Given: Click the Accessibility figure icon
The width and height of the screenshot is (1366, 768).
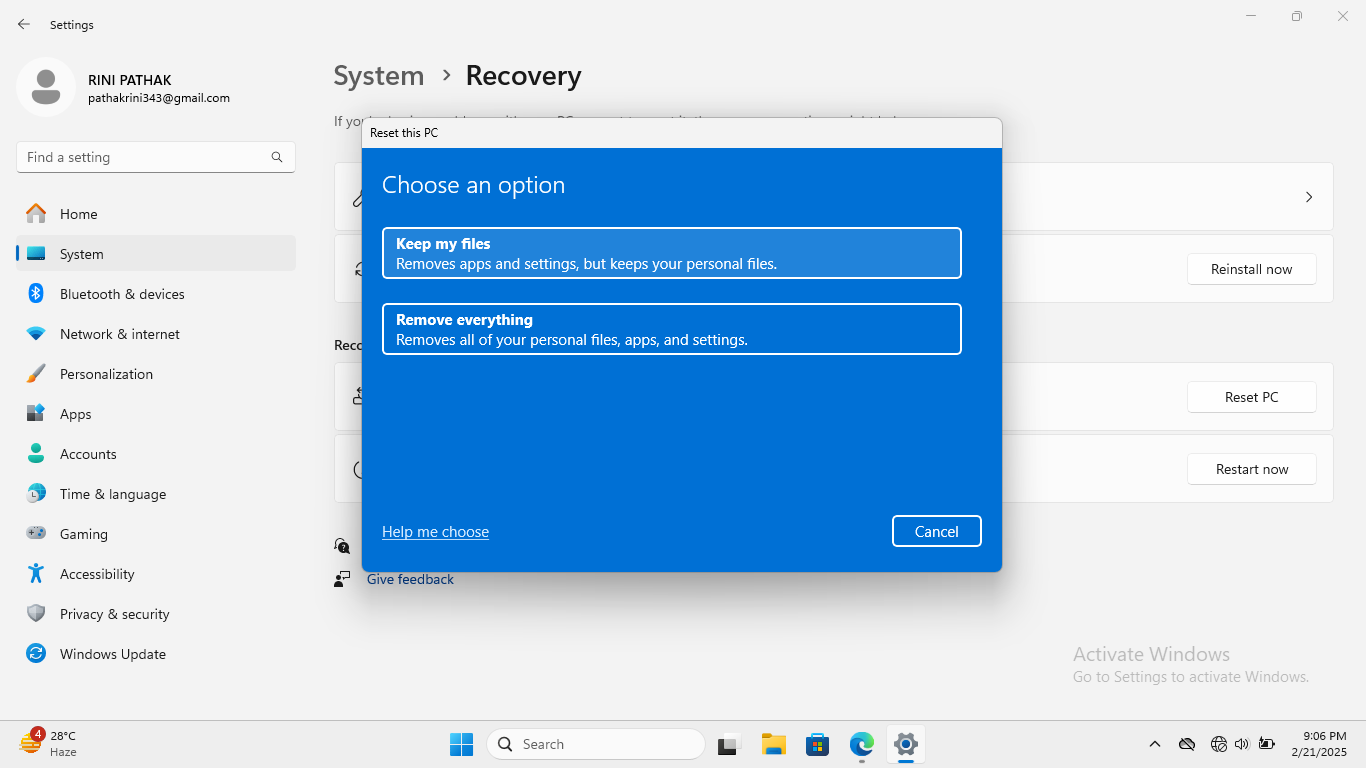Looking at the screenshot, I should (36, 574).
